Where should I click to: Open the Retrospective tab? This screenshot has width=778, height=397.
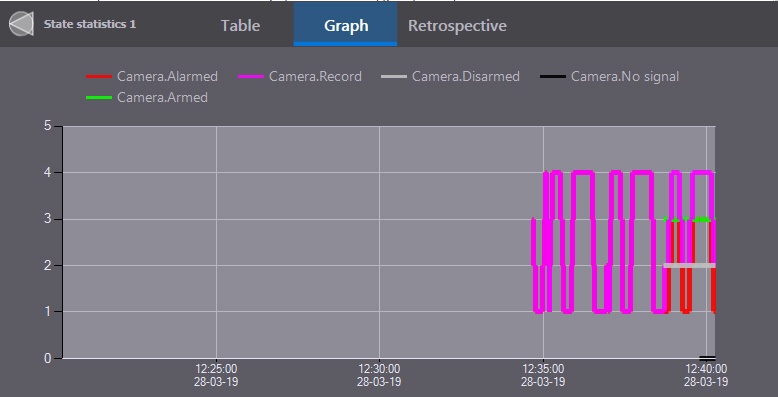click(x=457, y=25)
